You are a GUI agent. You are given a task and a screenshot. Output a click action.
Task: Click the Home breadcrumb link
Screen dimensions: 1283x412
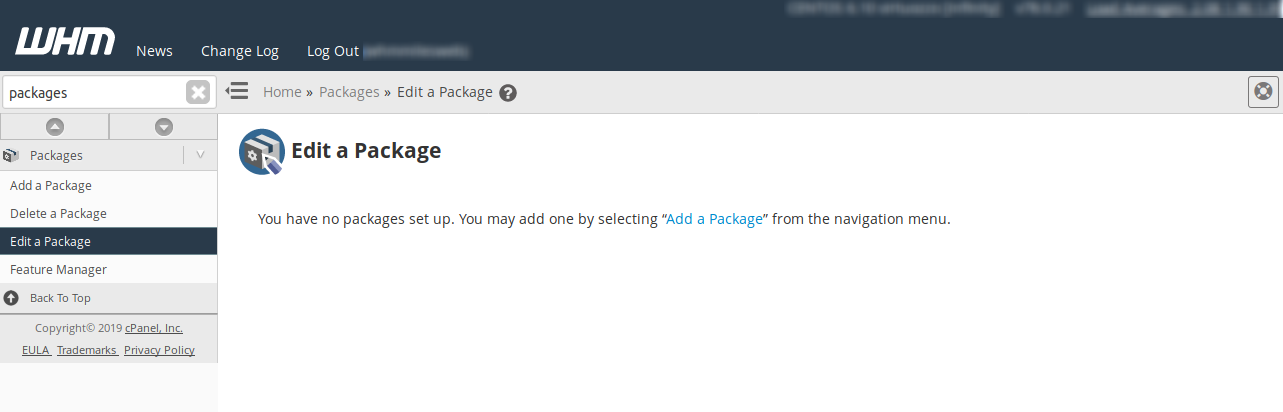click(x=282, y=92)
